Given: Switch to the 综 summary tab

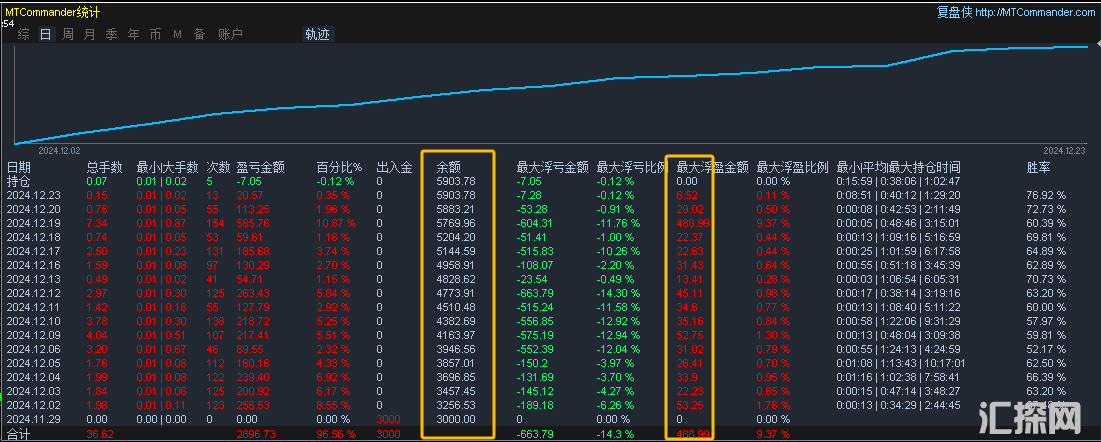Looking at the screenshot, I should coord(24,34).
